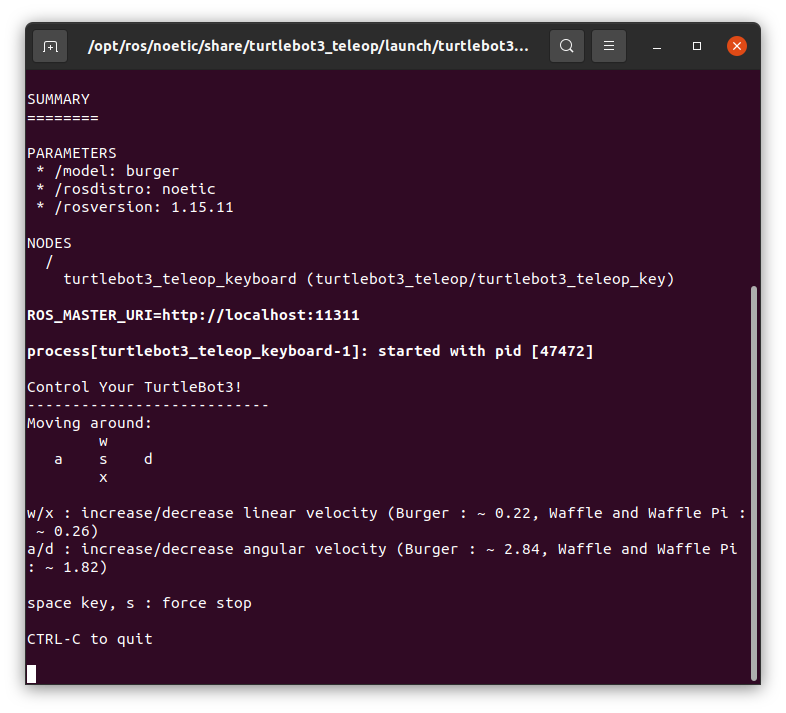This screenshot has height=713, width=786.
Task: Click the window title path text
Action: 308,46
